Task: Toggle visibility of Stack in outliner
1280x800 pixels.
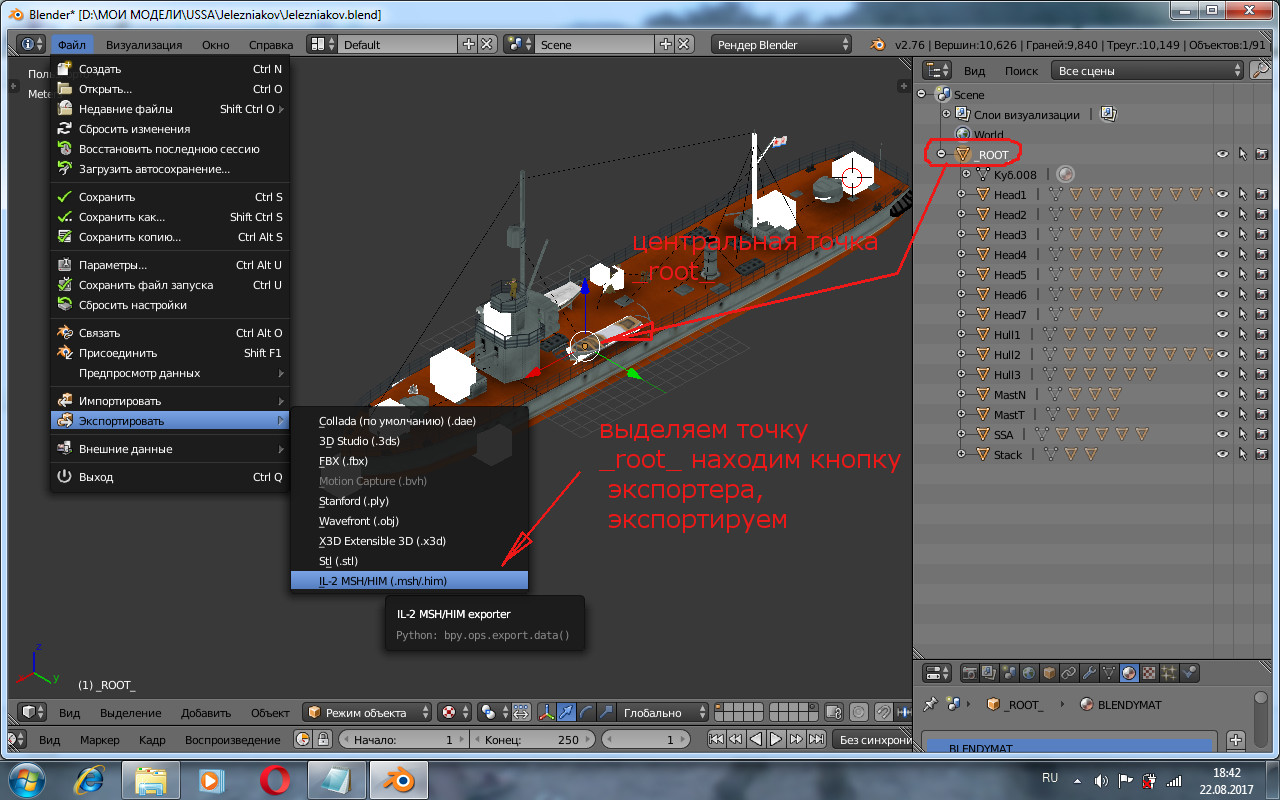Action: [1222, 454]
